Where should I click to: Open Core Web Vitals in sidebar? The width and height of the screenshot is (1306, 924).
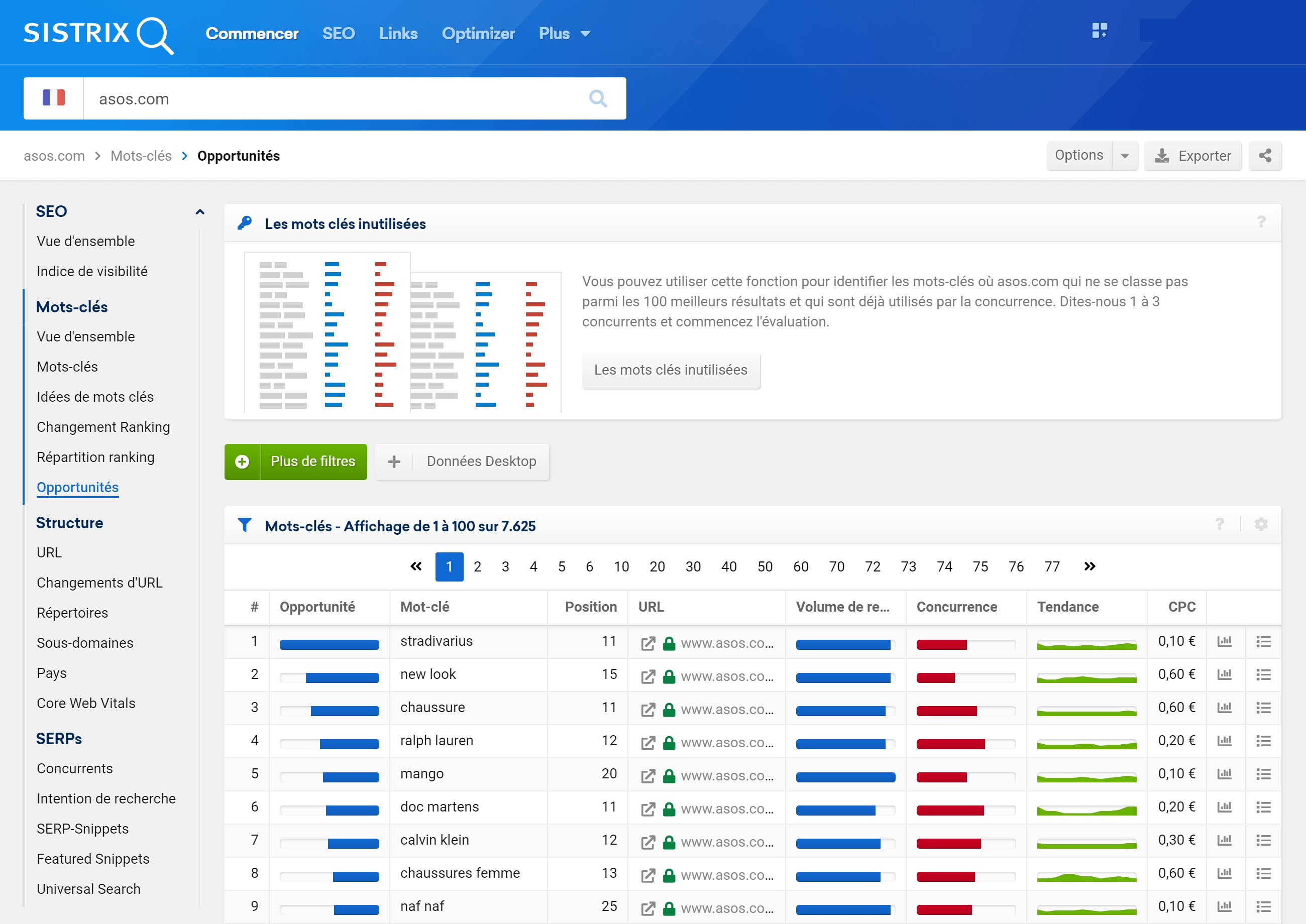[x=86, y=703]
